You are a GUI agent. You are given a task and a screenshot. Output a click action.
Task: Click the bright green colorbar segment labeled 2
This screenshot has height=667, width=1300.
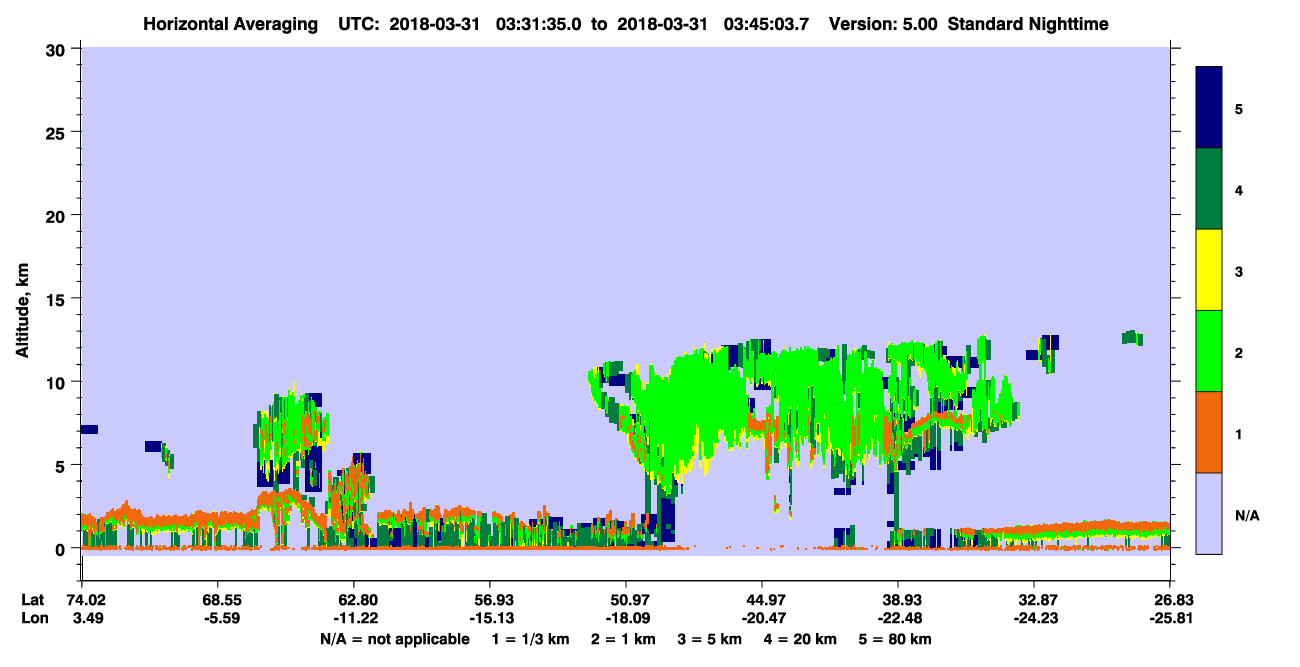1209,351
